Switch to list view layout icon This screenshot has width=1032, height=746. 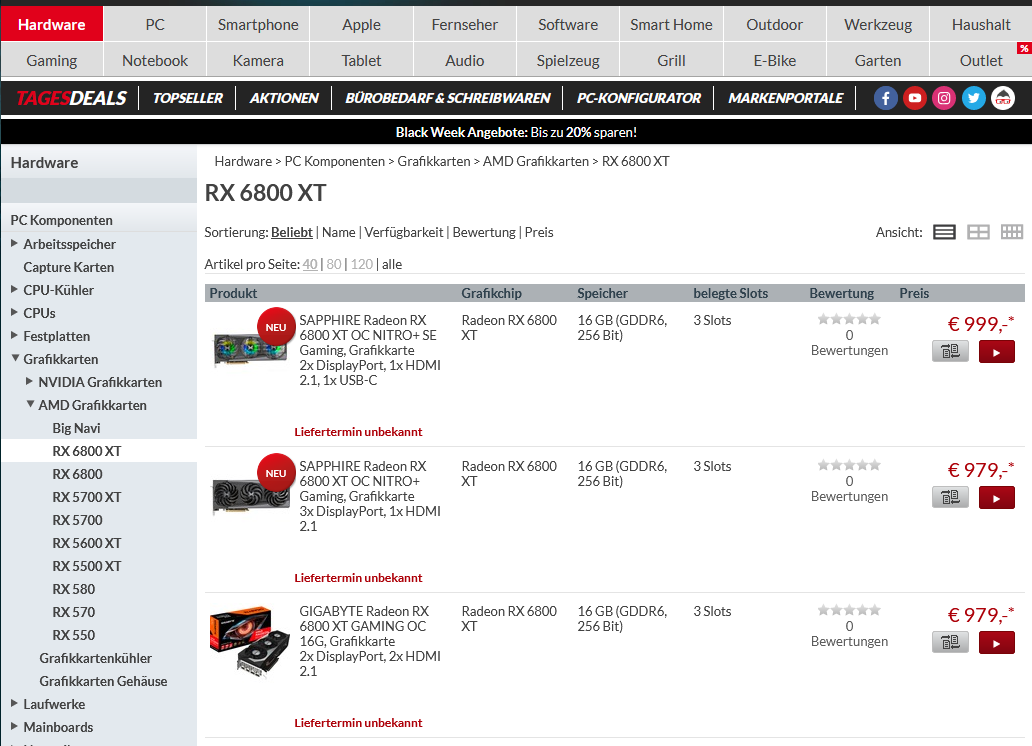pos(944,232)
